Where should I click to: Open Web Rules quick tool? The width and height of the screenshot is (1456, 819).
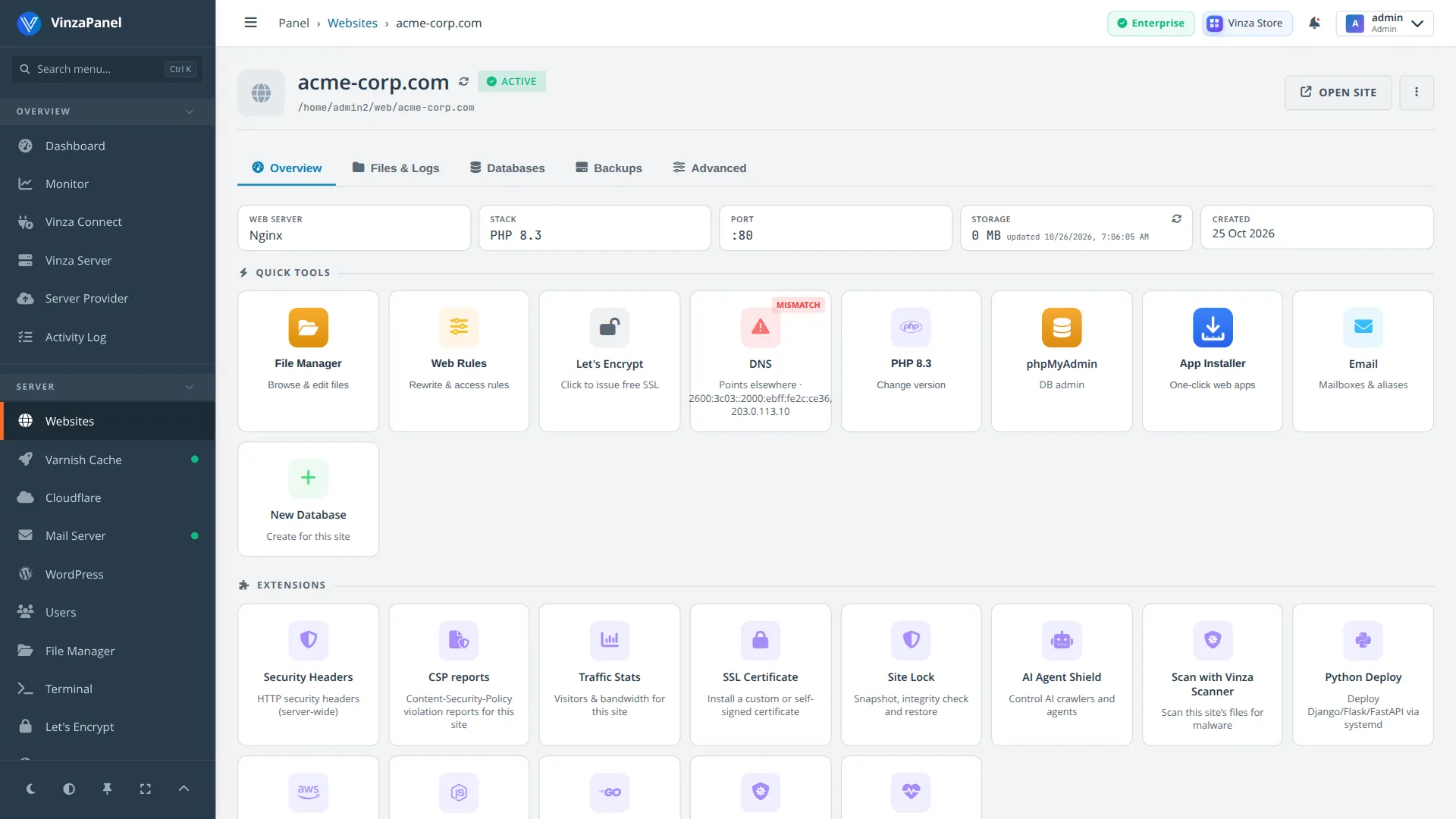click(459, 361)
